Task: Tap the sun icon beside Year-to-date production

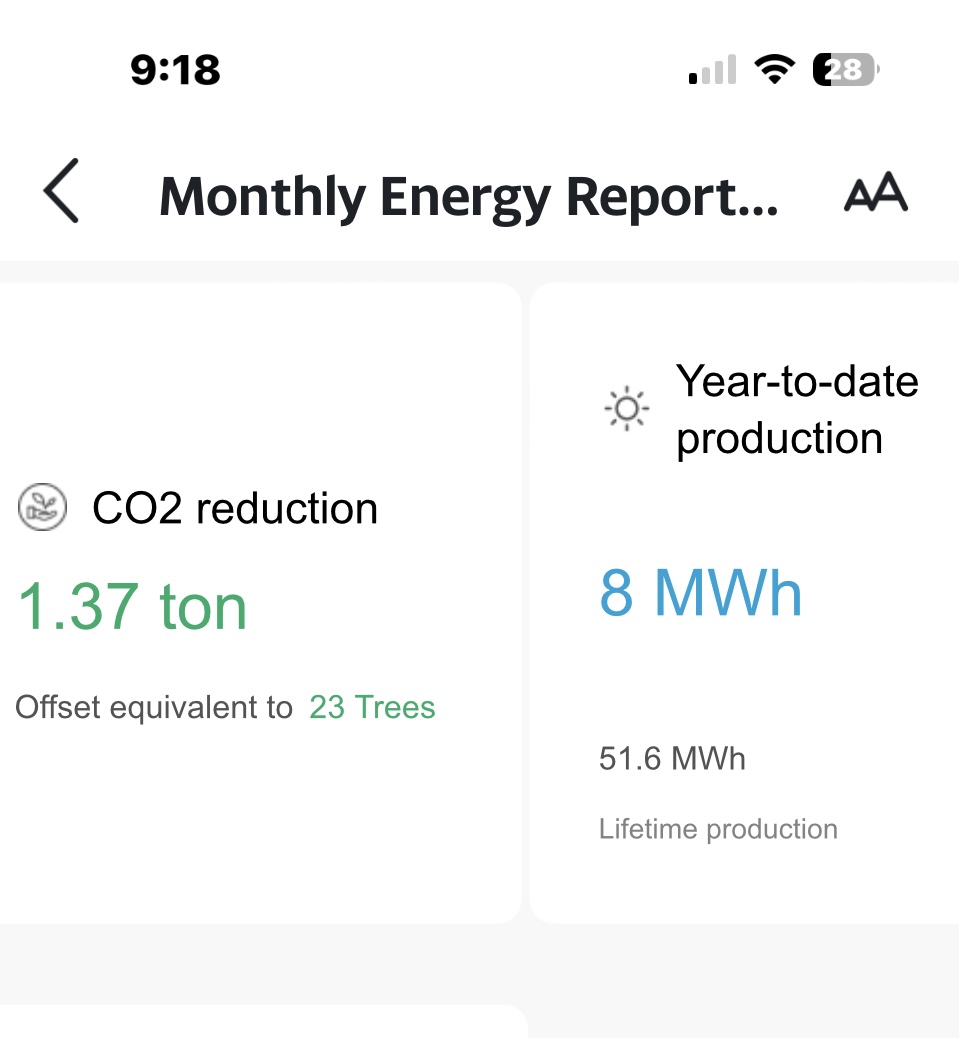Action: point(627,408)
